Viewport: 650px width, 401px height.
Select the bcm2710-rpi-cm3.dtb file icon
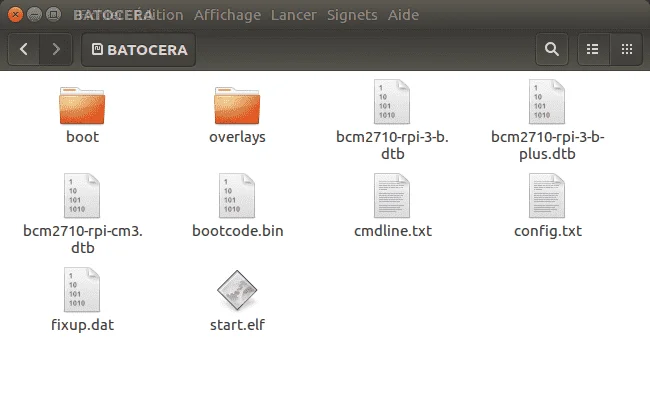click(x=82, y=196)
